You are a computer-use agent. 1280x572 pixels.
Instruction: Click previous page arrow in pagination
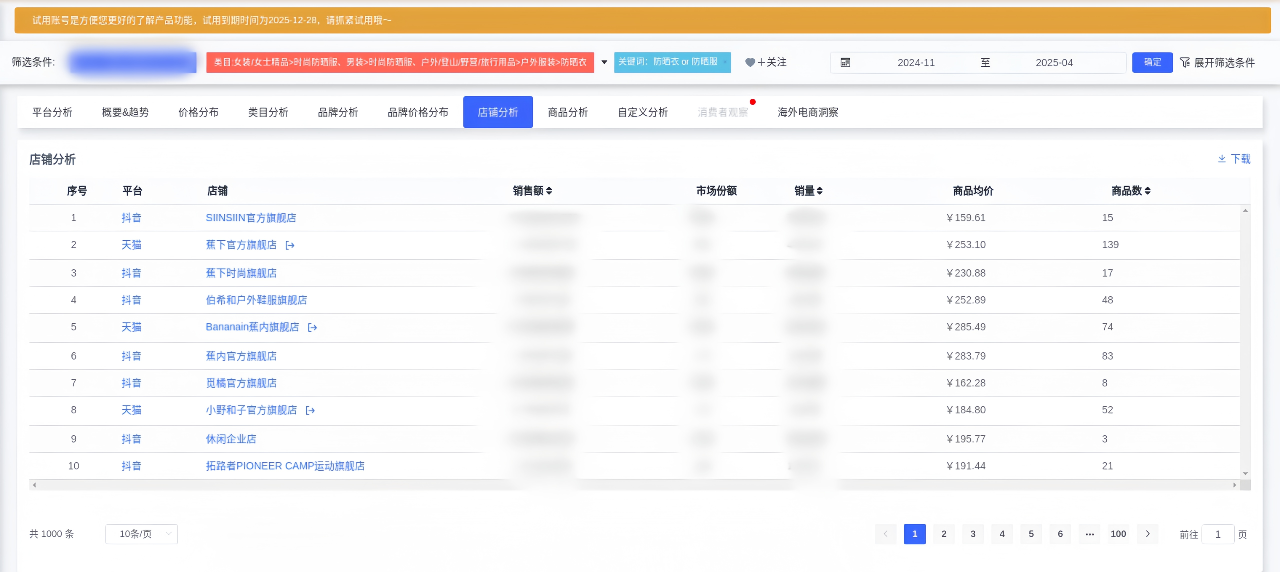(886, 534)
